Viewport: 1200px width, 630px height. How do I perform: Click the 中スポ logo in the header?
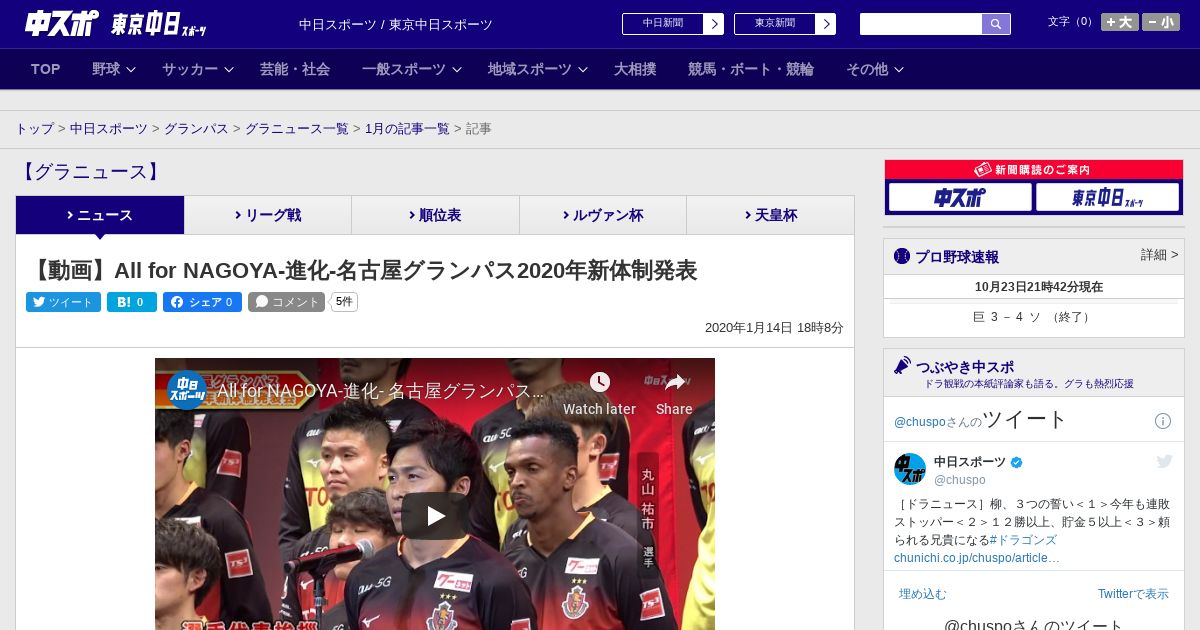(x=61, y=23)
